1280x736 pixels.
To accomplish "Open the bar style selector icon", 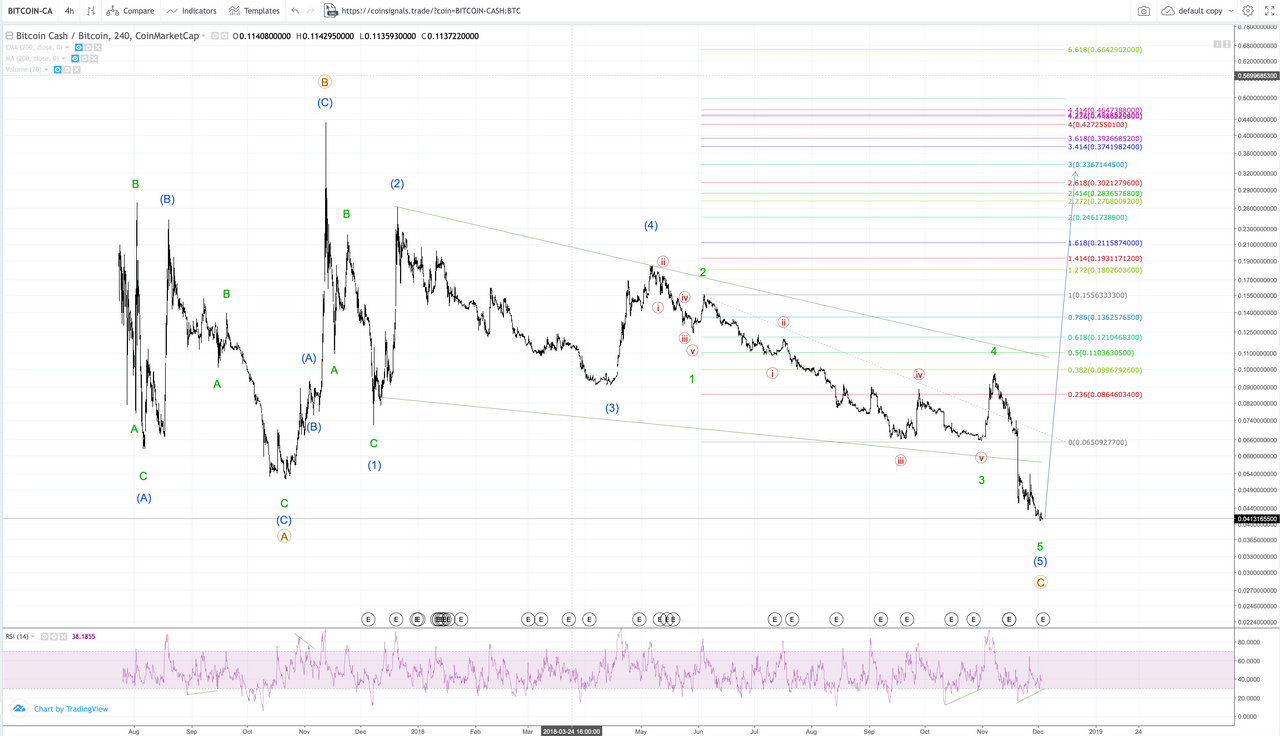I will click(x=91, y=11).
